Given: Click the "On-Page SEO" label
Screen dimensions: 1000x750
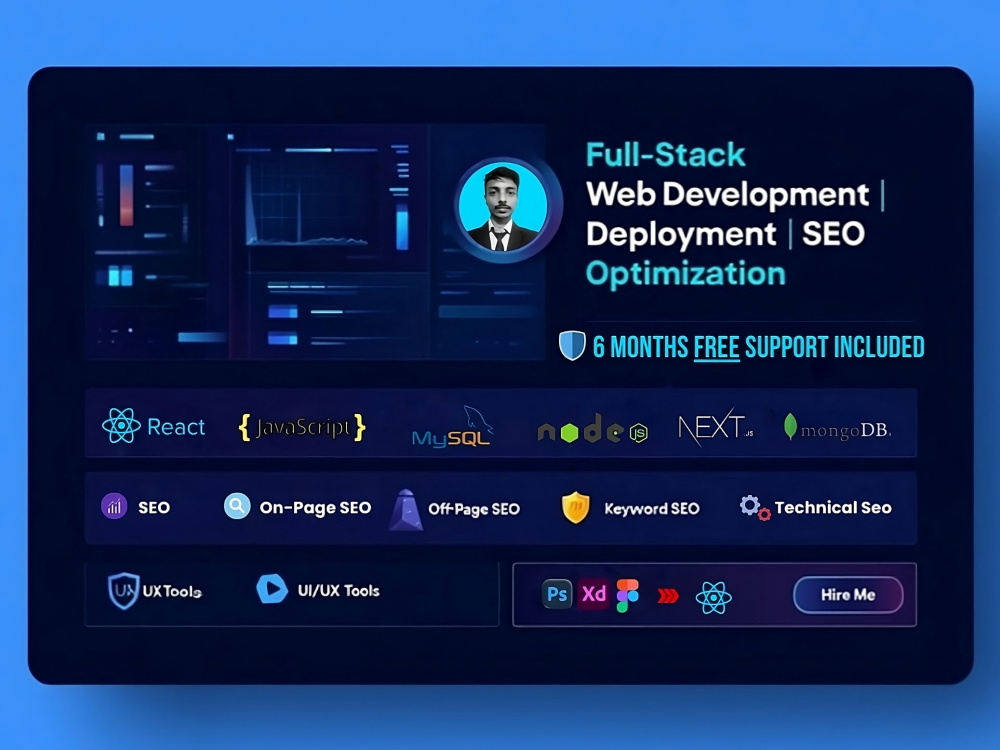Looking at the screenshot, I should point(315,508).
